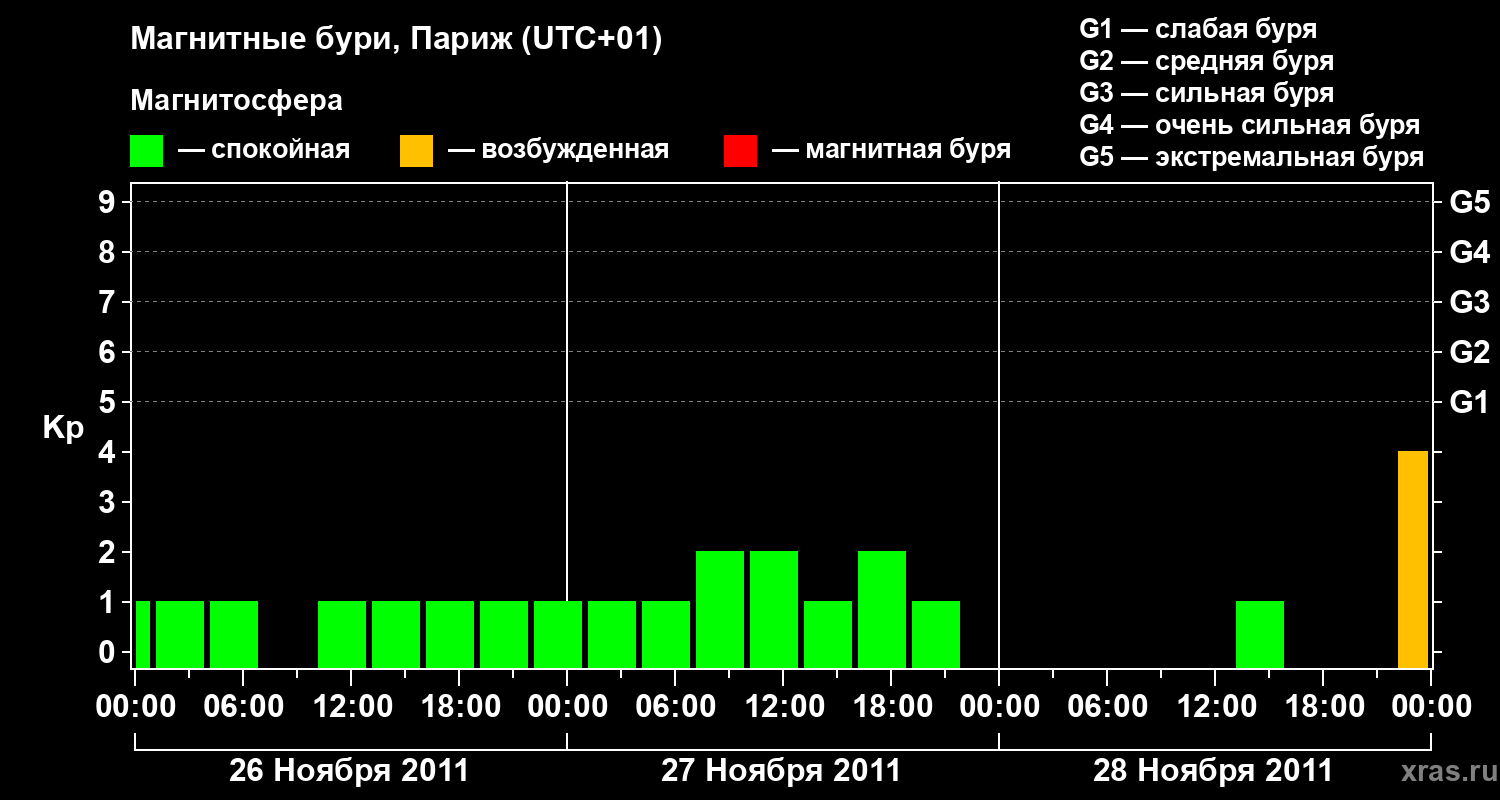Click the right-axis G5 label beside the chart

[x=1469, y=202]
